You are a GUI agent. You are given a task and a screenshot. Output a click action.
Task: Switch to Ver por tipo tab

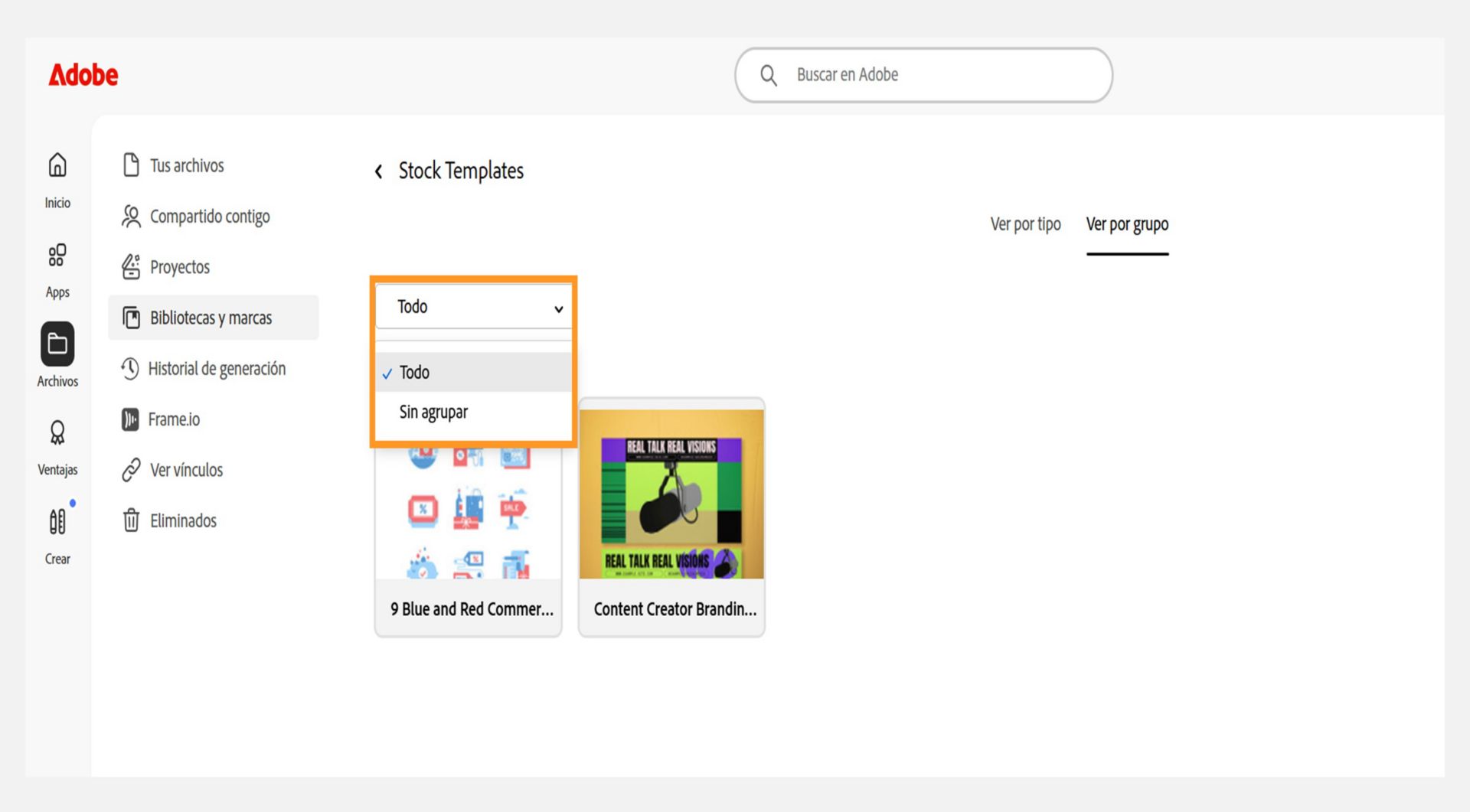coord(1025,224)
